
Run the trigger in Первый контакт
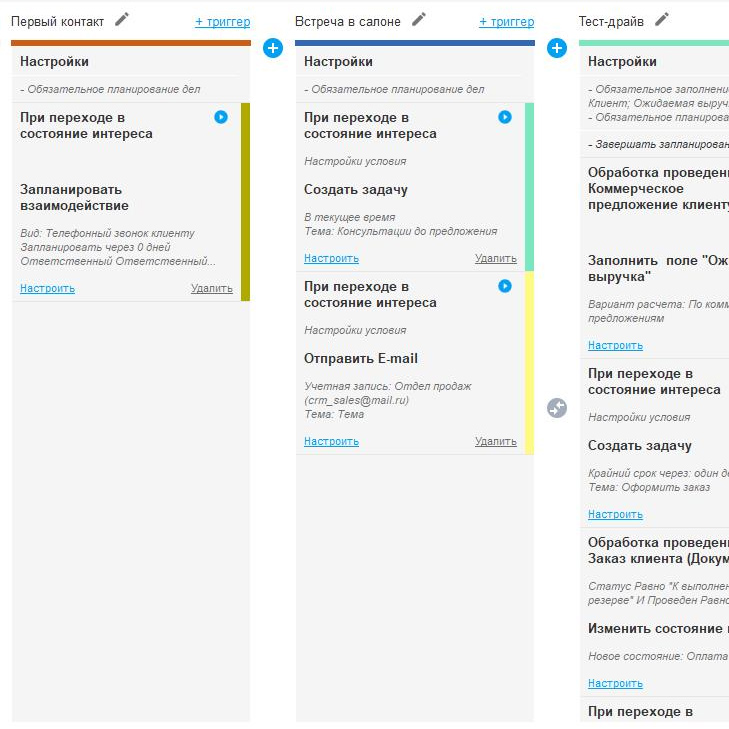pyautogui.click(x=221, y=117)
